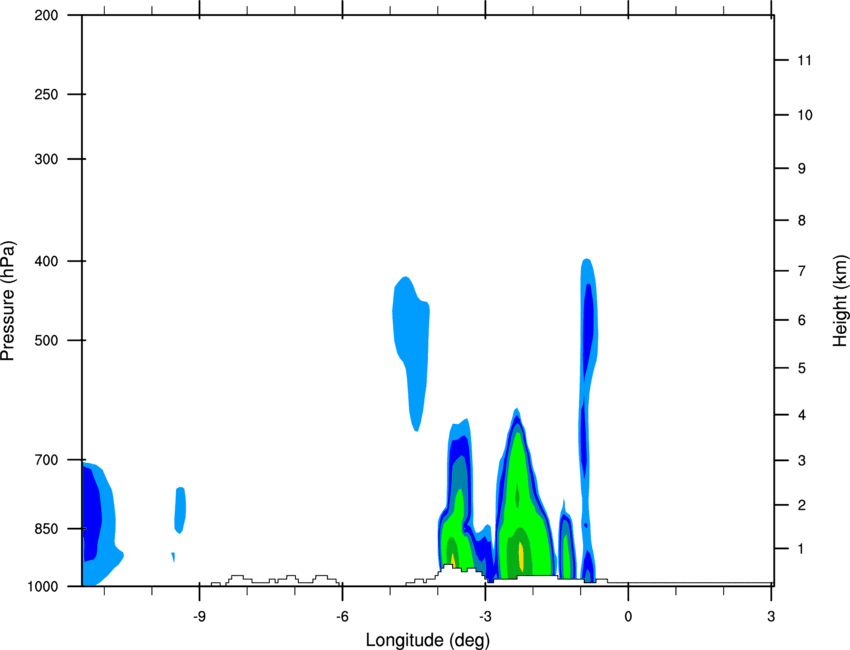
Task: Click the -6 longitude tick label
Action: coord(342,617)
